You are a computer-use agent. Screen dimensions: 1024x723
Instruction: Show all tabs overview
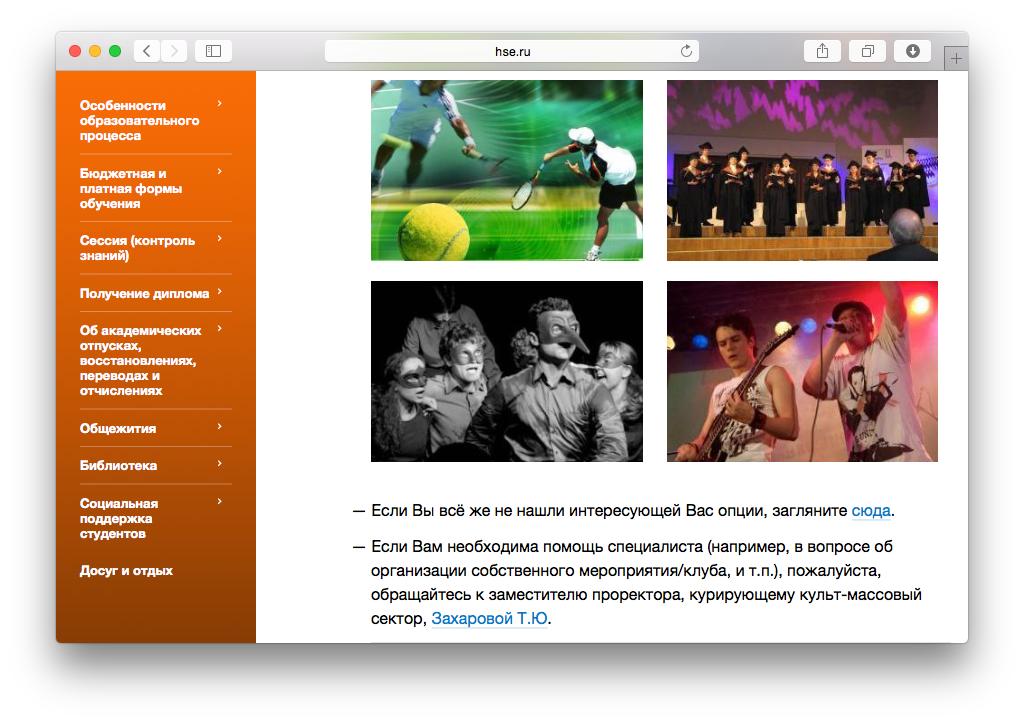tap(867, 51)
